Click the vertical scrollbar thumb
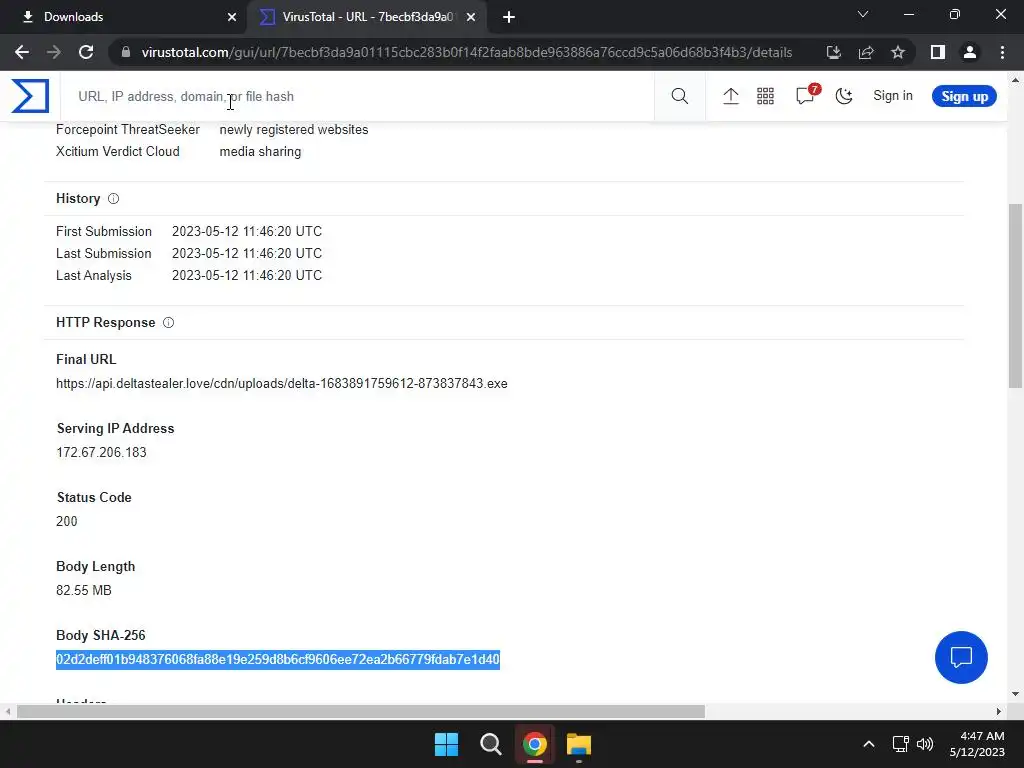 pos(1016,296)
